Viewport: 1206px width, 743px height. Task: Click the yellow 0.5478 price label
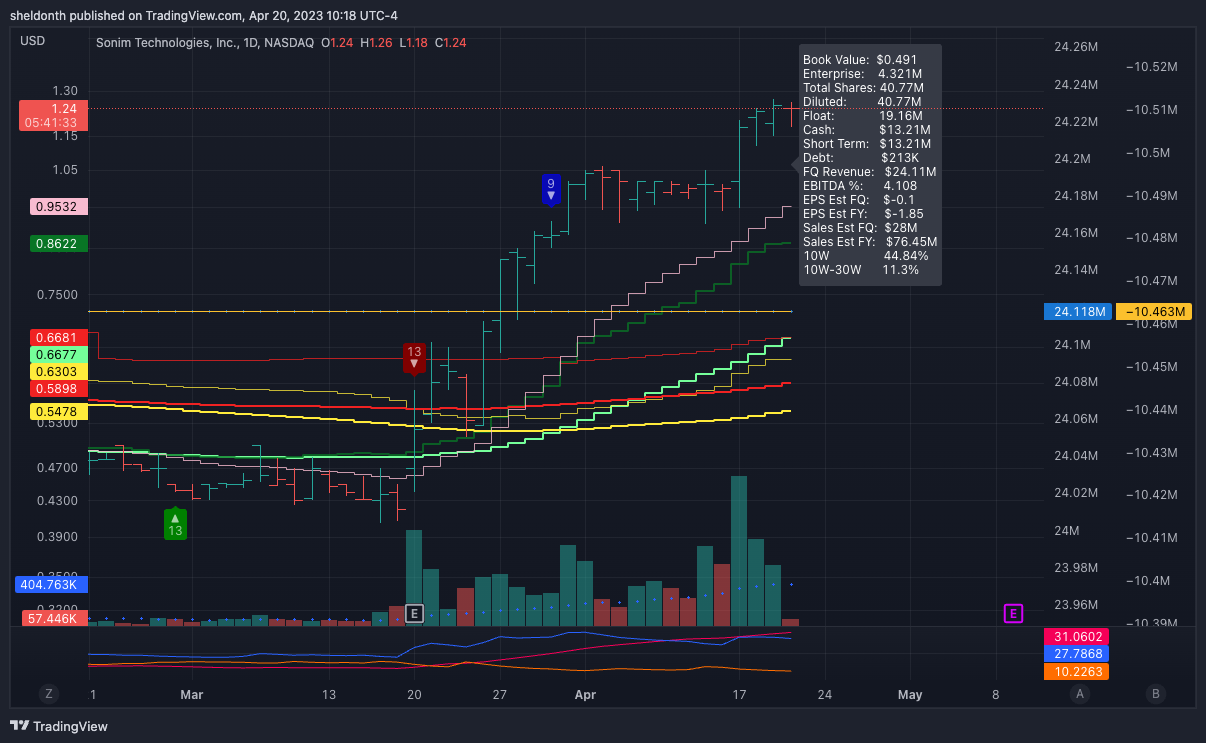(60, 411)
